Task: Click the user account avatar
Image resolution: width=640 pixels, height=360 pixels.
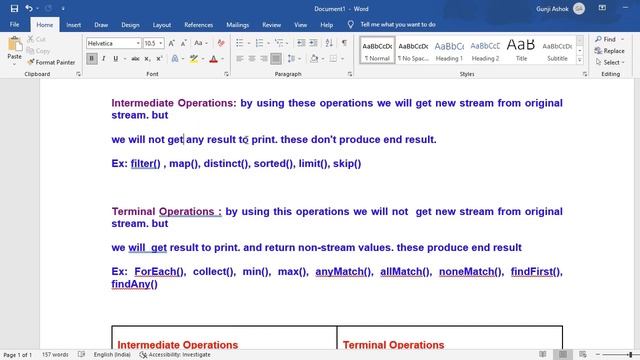Action: pyautogui.click(x=579, y=8)
